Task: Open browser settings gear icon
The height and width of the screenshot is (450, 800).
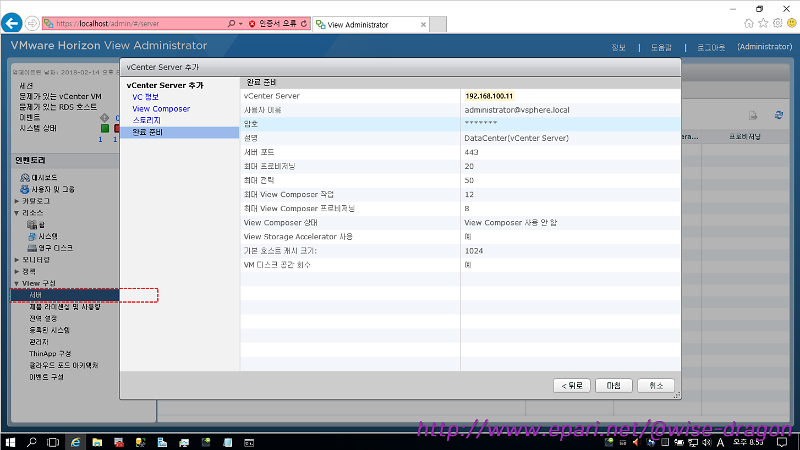Action: coord(778,23)
